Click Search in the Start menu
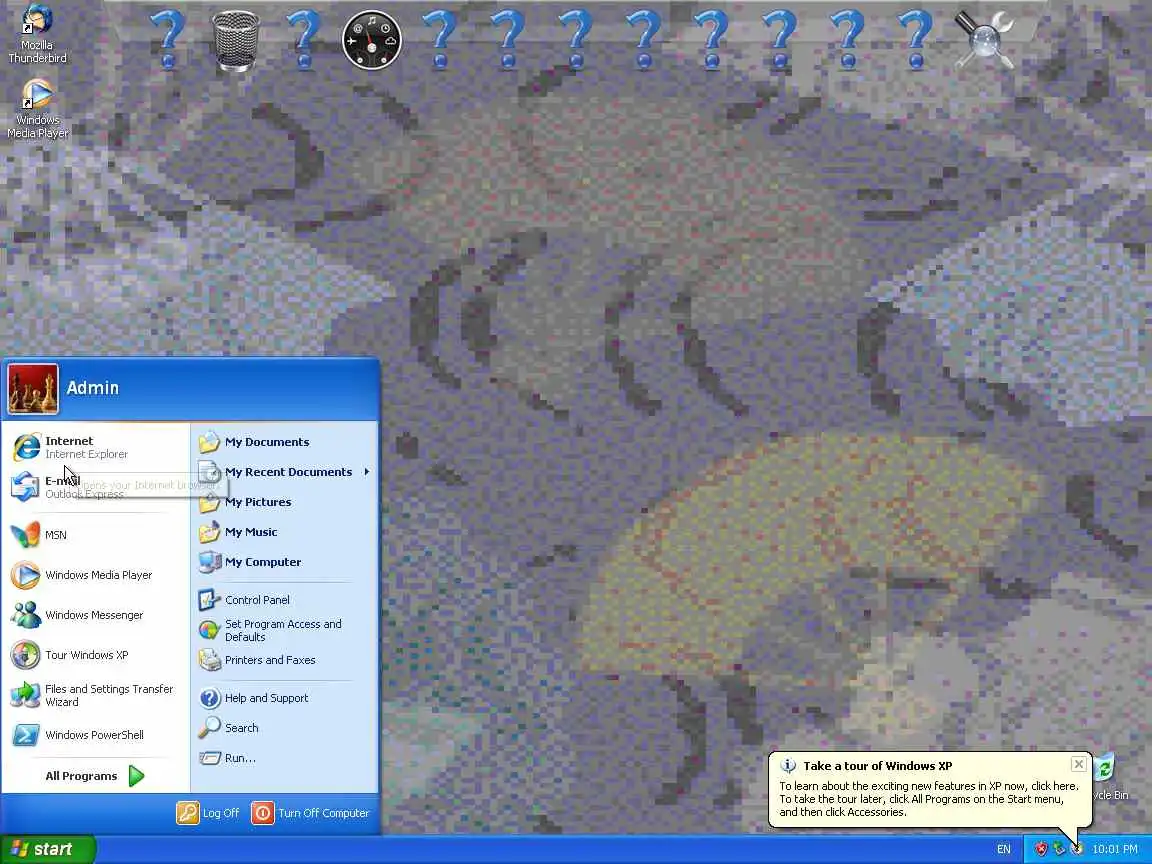 pyautogui.click(x=284, y=728)
